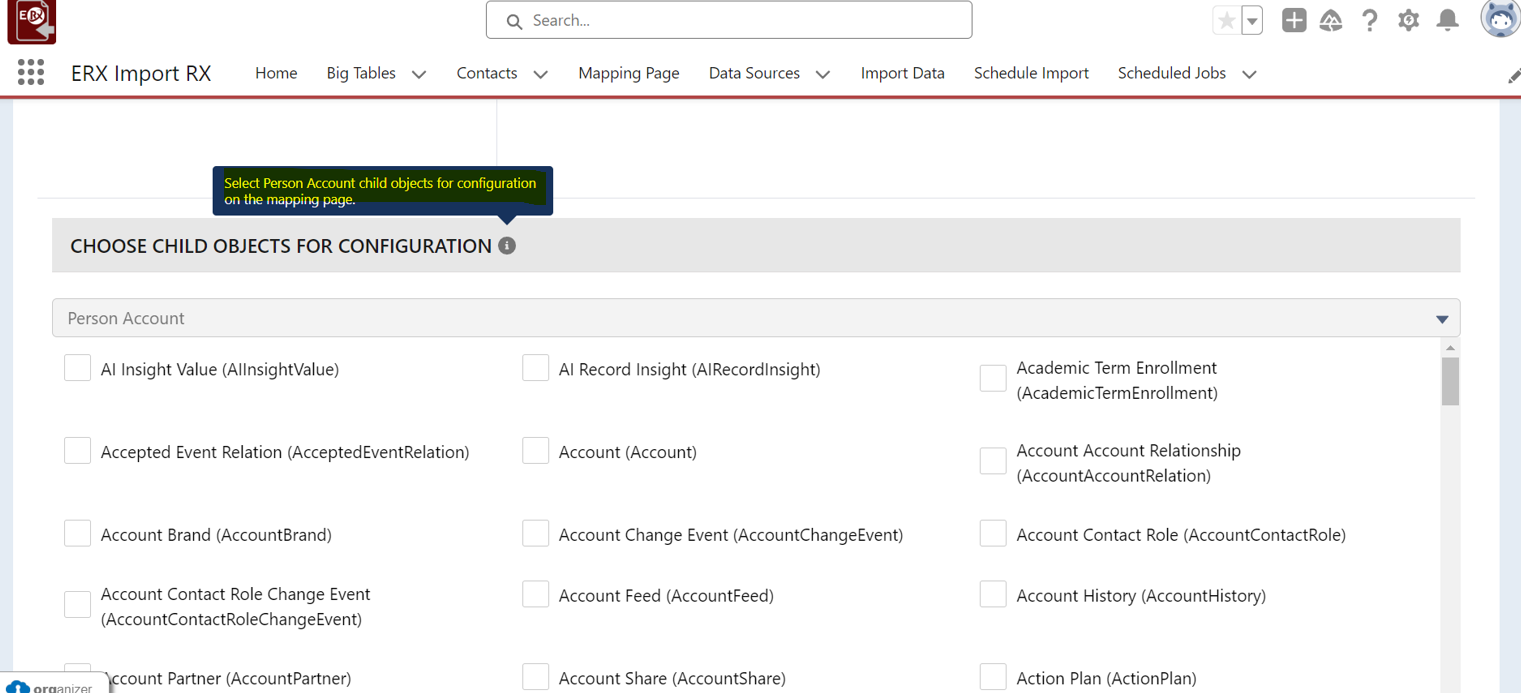Click the ERX app logo icon
Image resolution: width=1521 pixels, height=693 pixels.
tap(32, 21)
